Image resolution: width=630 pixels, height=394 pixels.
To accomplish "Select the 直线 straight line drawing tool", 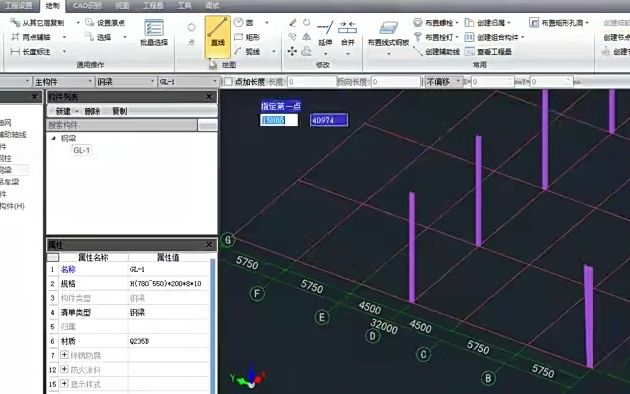I will click(x=217, y=37).
